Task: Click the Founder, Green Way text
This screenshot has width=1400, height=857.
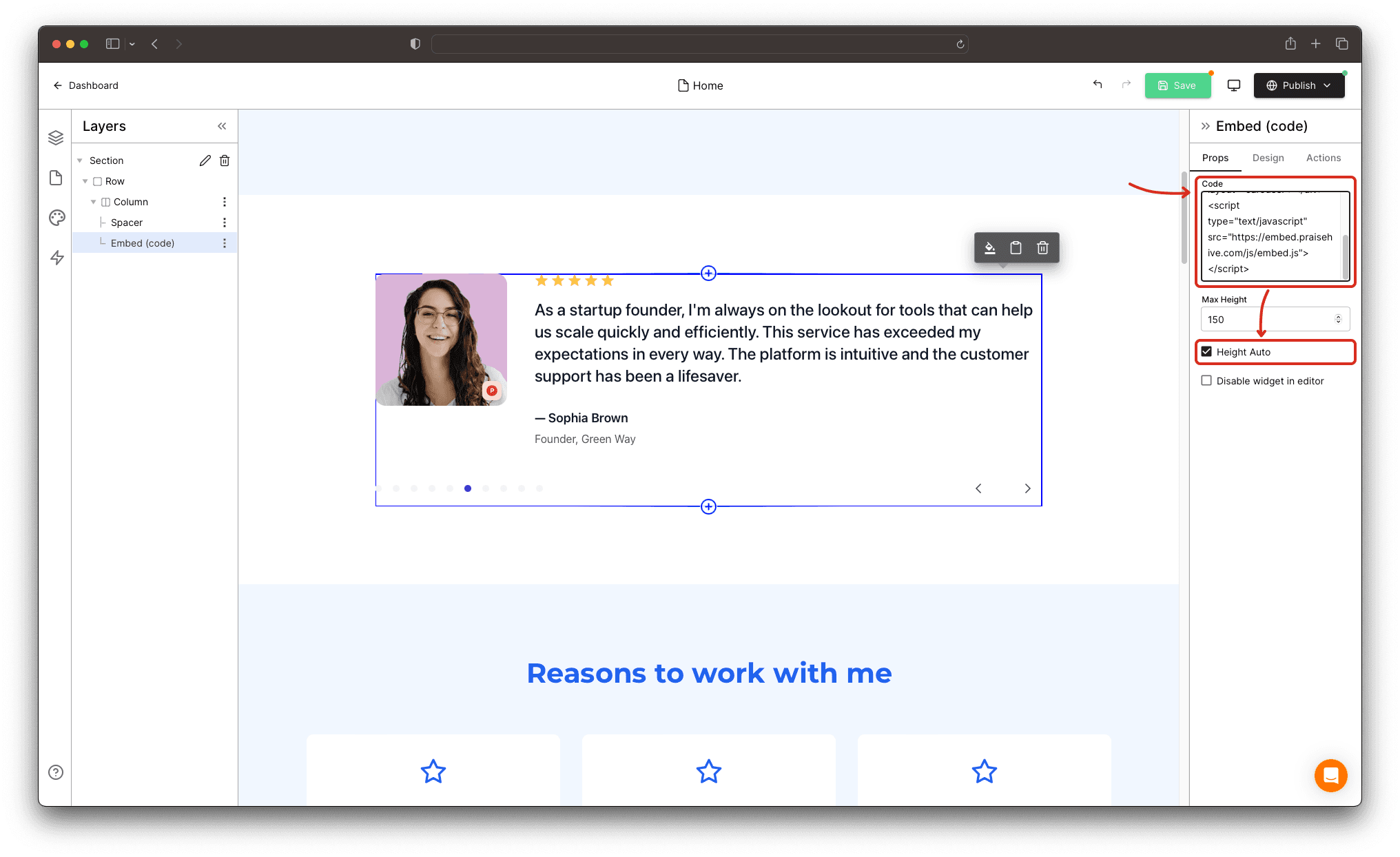Action: coord(585,440)
